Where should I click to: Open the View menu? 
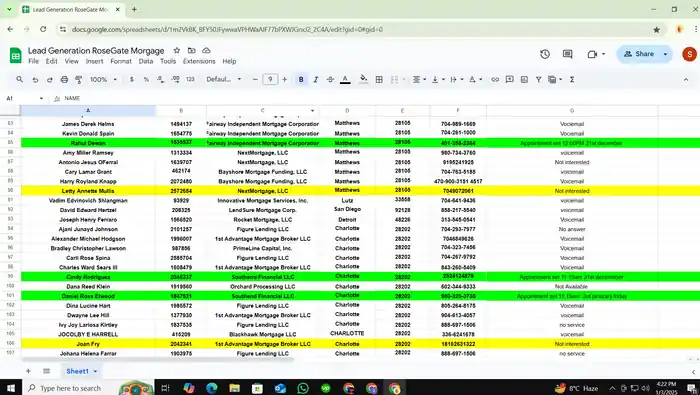71,61
